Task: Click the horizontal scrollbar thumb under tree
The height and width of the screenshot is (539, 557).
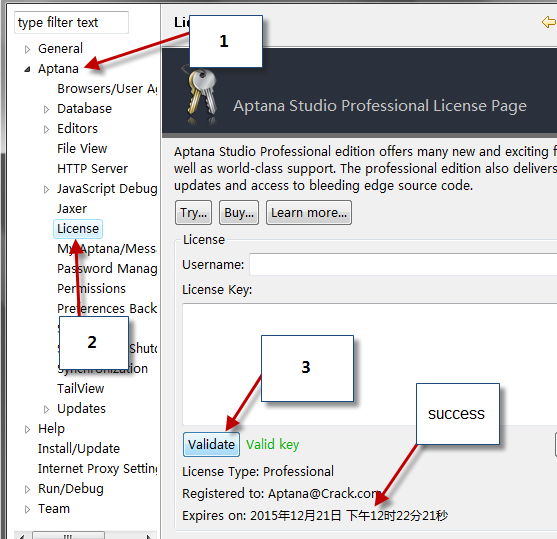Action: [68, 535]
